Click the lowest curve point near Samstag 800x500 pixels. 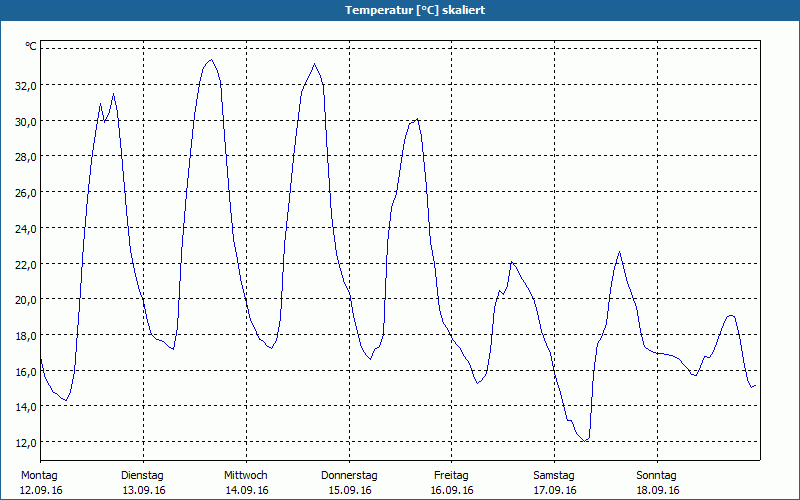click(x=587, y=440)
